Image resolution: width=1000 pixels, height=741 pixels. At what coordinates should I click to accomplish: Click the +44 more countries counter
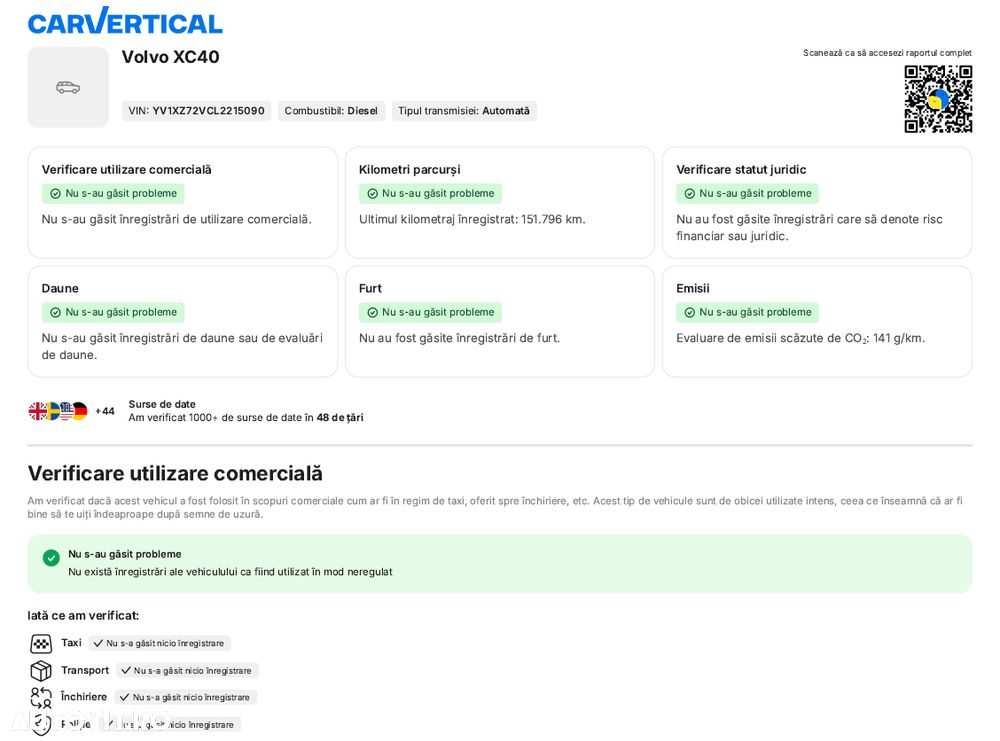(x=105, y=411)
